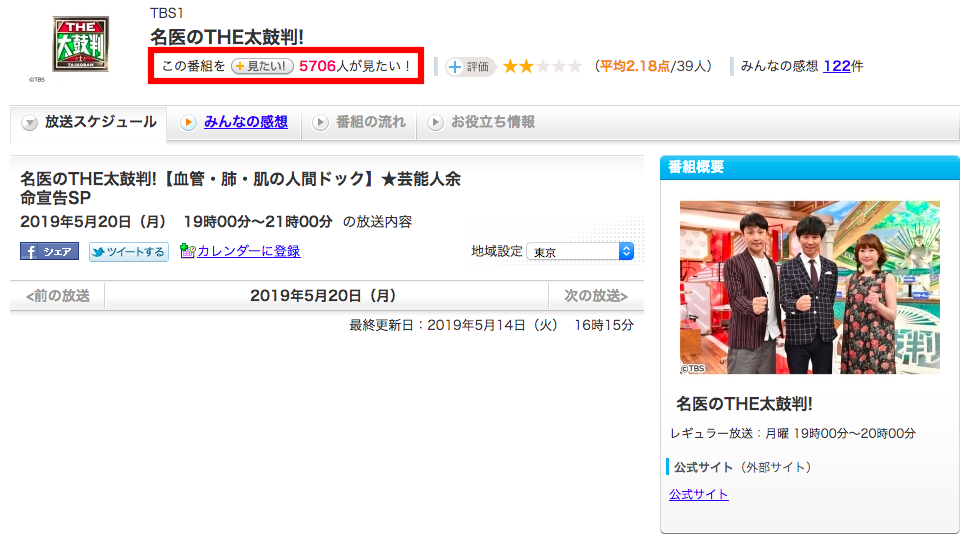Click the down-arrow icon on 放送スケジュール
This screenshot has width=964, height=538.
tap(29, 123)
